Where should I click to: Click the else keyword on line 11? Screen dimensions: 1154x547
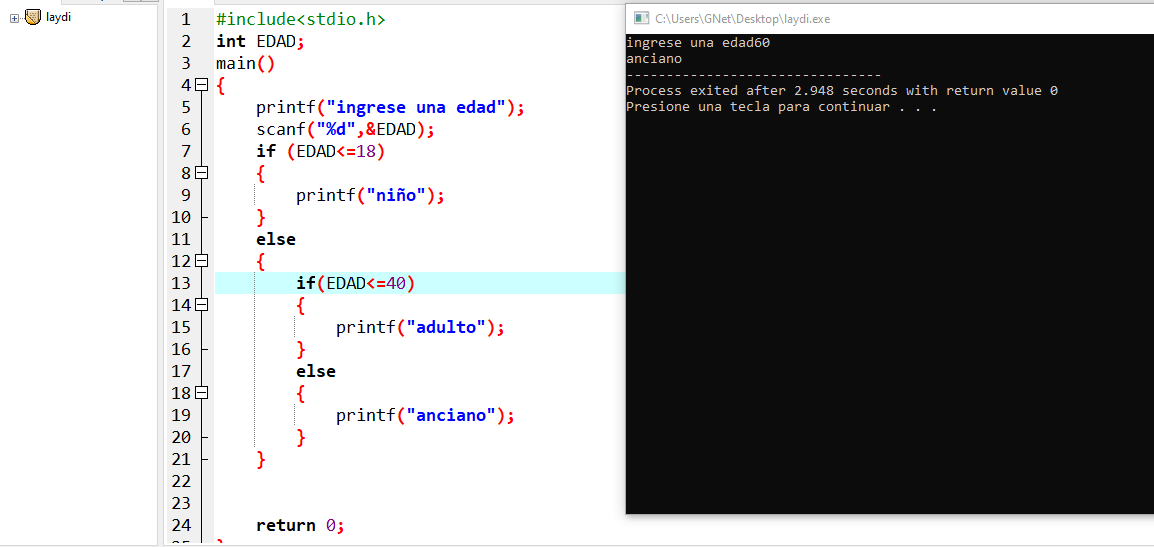275,239
